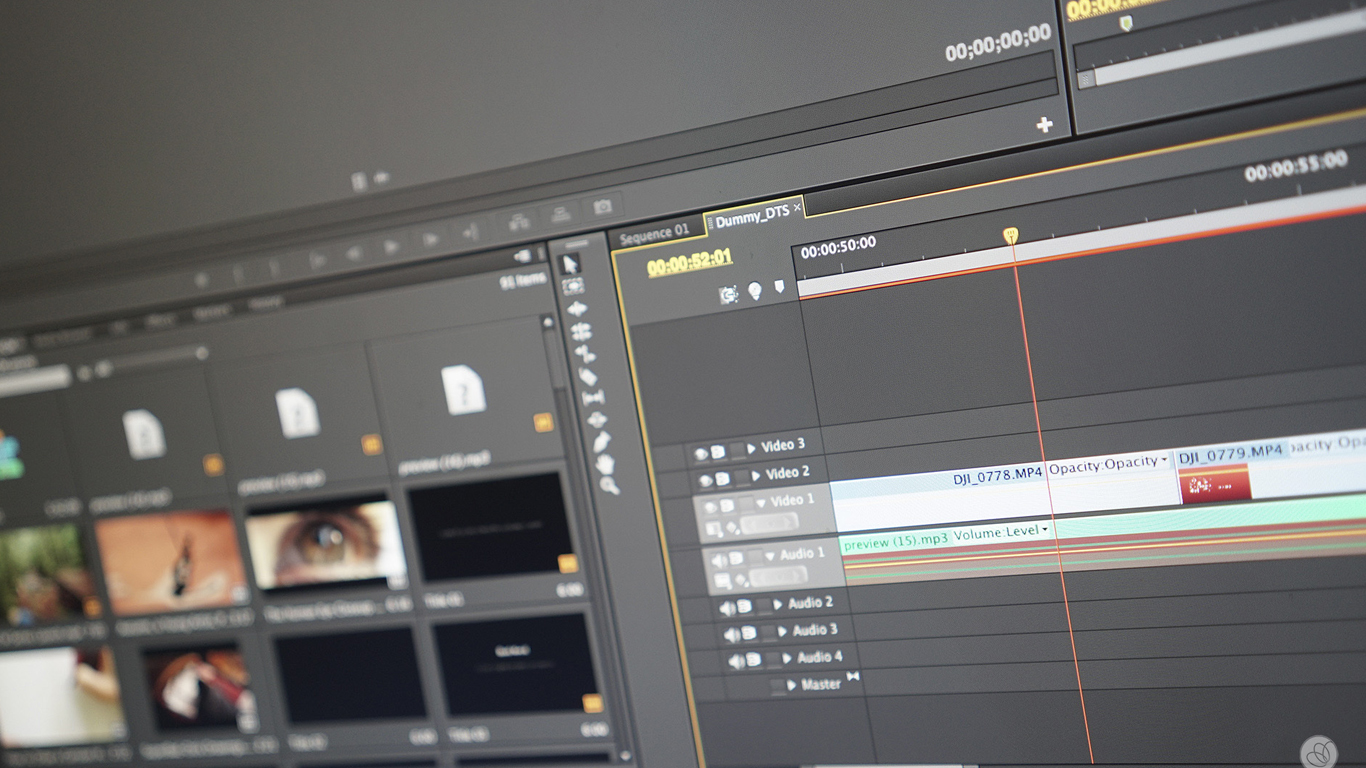Click the Show Keyframes icon on Audio 1
1366x768 pixels.
(741, 579)
